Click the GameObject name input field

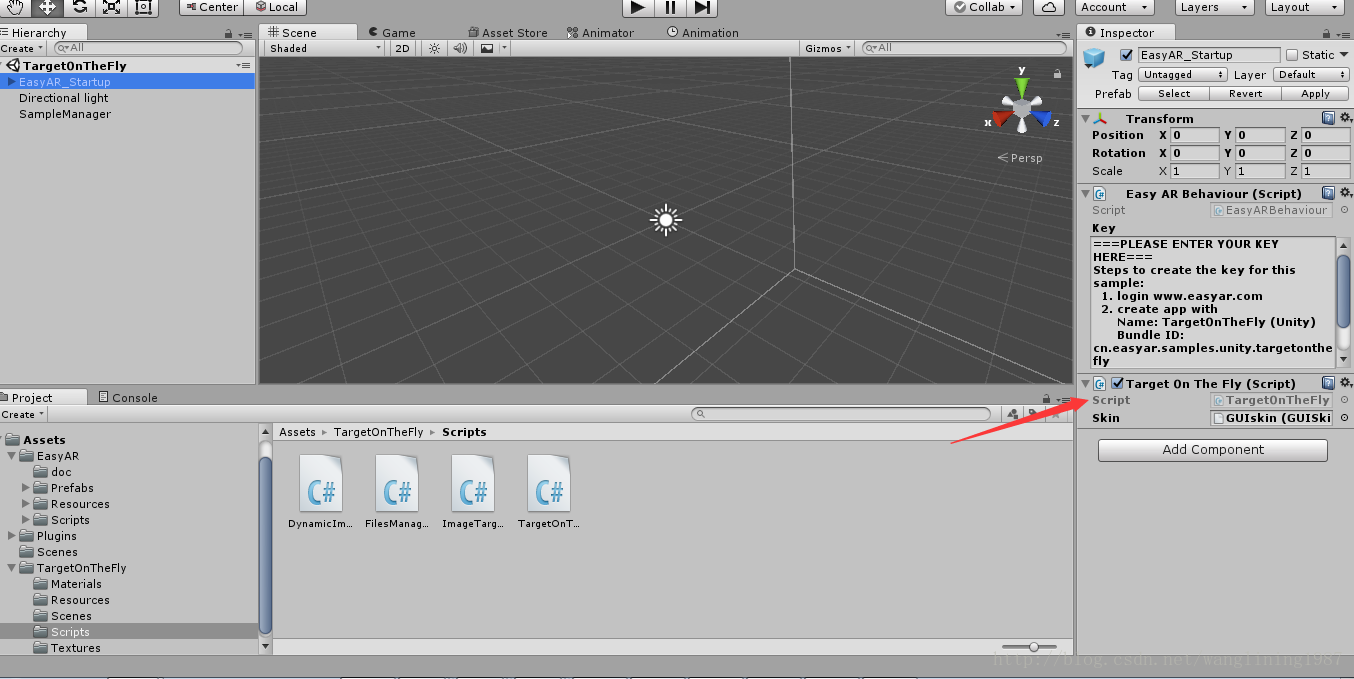(1209, 55)
